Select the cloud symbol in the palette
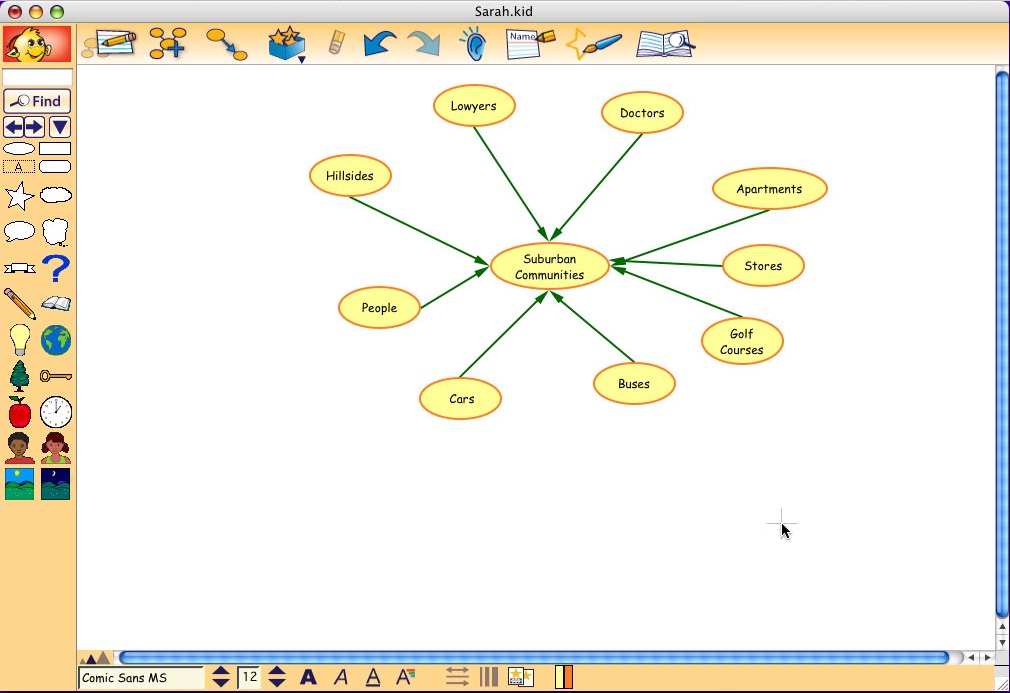The height and width of the screenshot is (693, 1010). 56,195
